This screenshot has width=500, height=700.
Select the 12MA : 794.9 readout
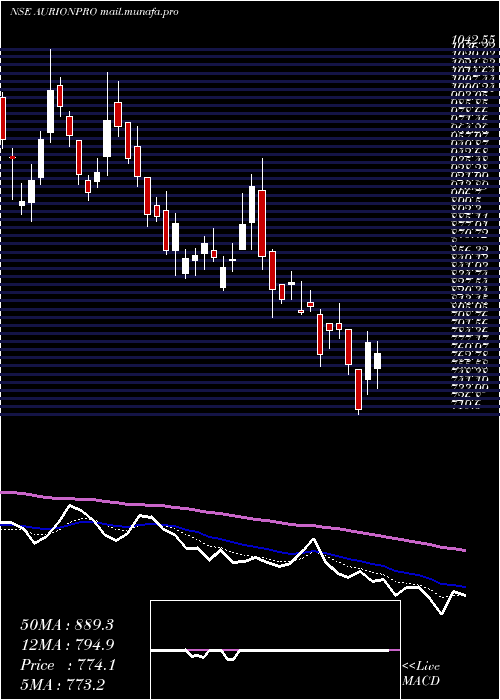(x=67, y=645)
